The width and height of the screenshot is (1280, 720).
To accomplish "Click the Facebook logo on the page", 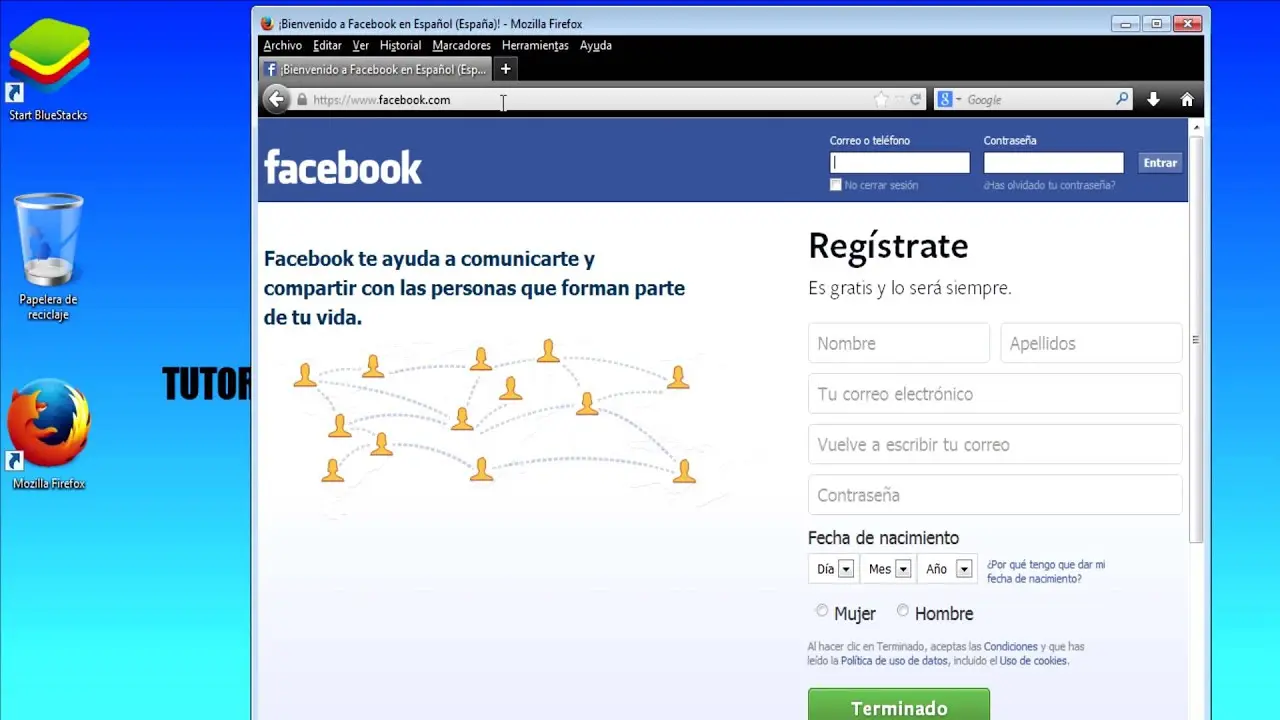I will point(343,168).
